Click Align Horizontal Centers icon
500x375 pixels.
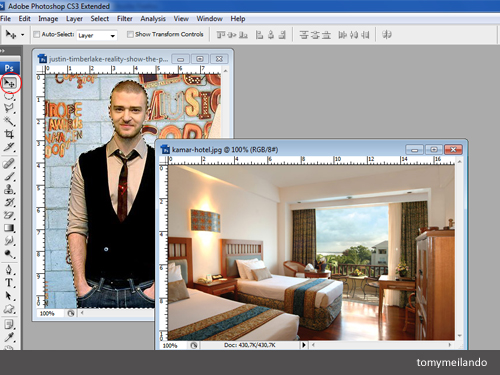(x=271, y=34)
